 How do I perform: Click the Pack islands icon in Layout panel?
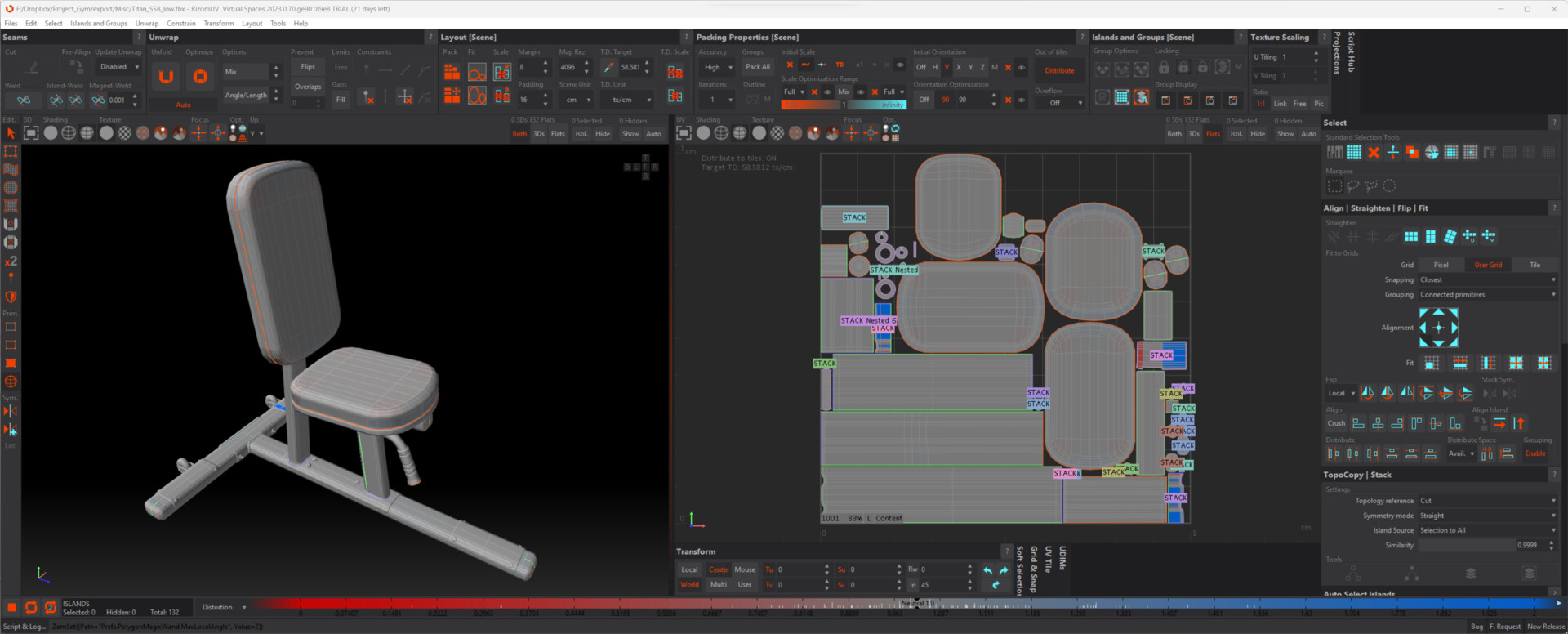point(452,73)
